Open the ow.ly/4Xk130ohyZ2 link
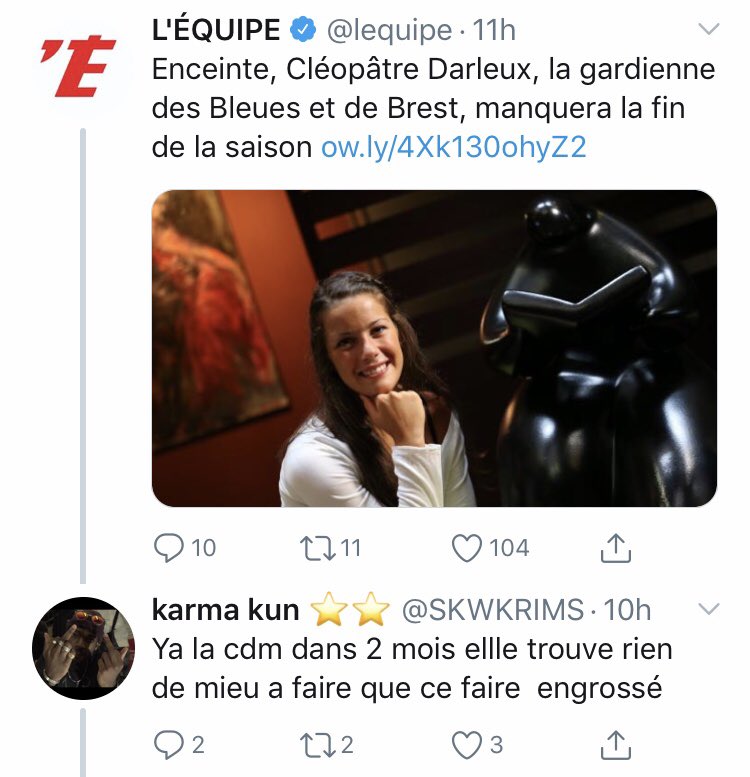Viewport: 750px width, 777px height. coord(453,147)
